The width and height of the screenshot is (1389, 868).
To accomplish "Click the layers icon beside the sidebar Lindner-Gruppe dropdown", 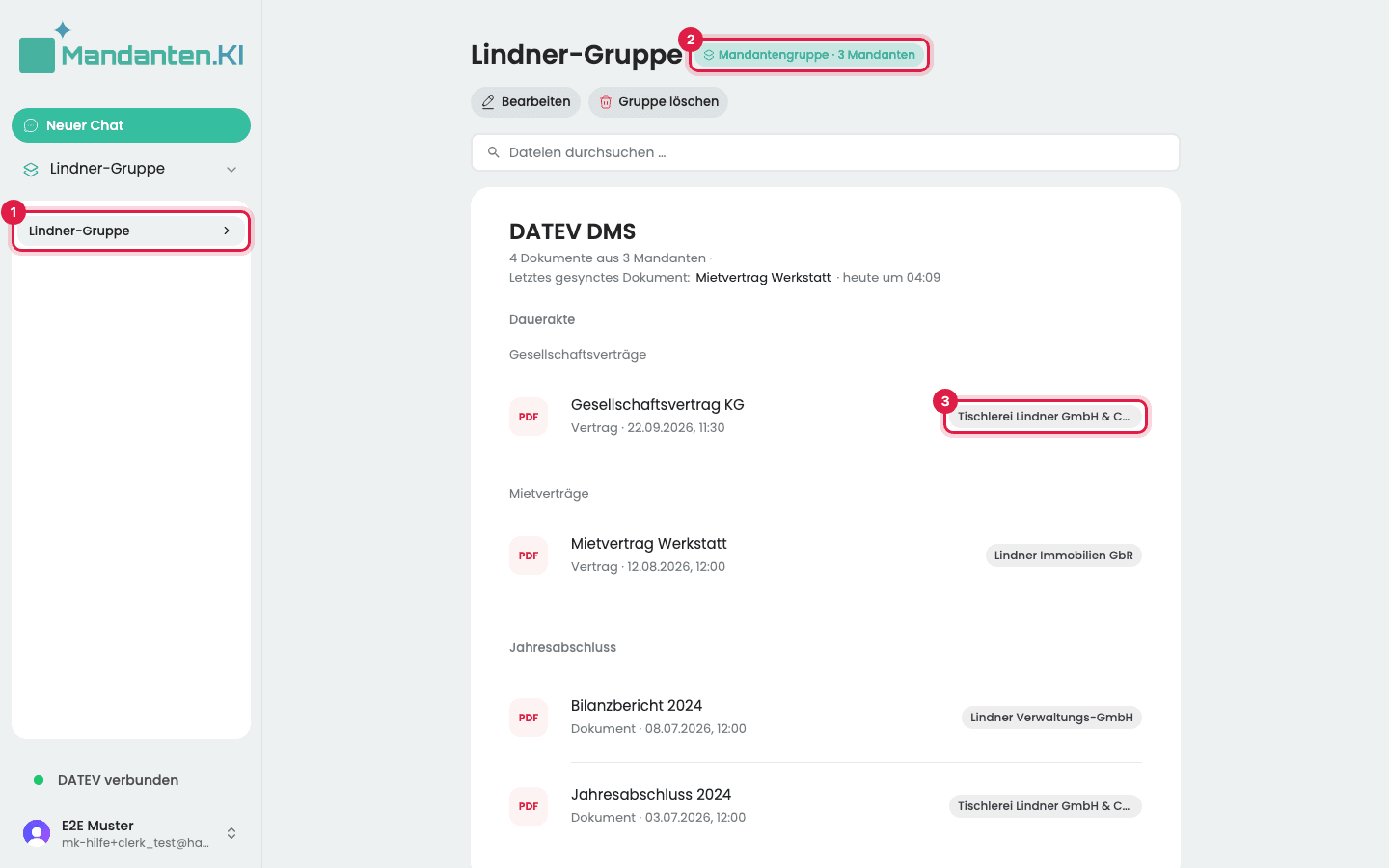I will pyautogui.click(x=31, y=170).
